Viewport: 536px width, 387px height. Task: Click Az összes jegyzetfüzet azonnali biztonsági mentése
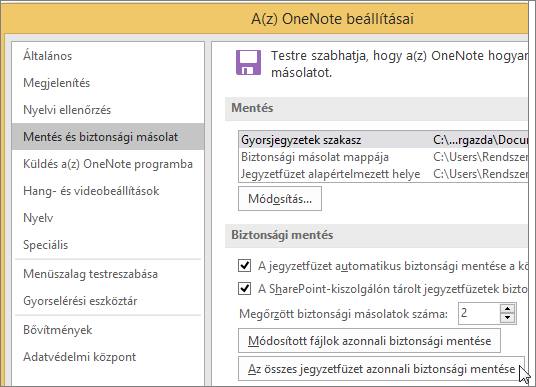click(381, 369)
